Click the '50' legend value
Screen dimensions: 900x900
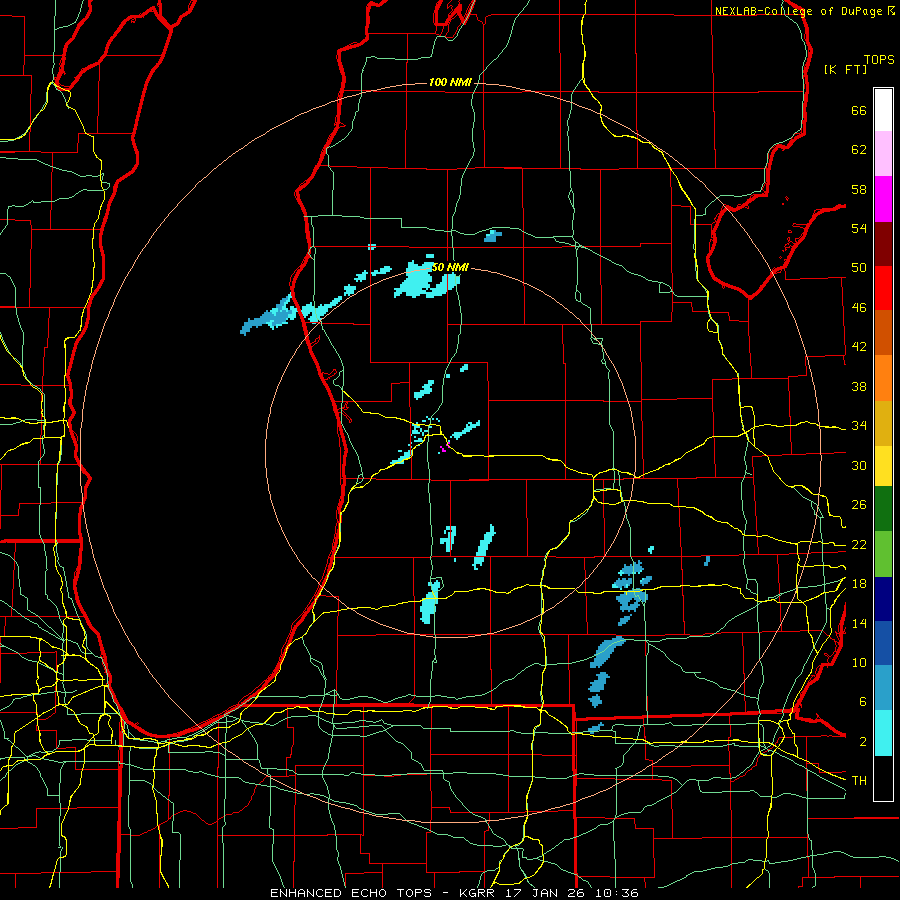[x=859, y=268]
